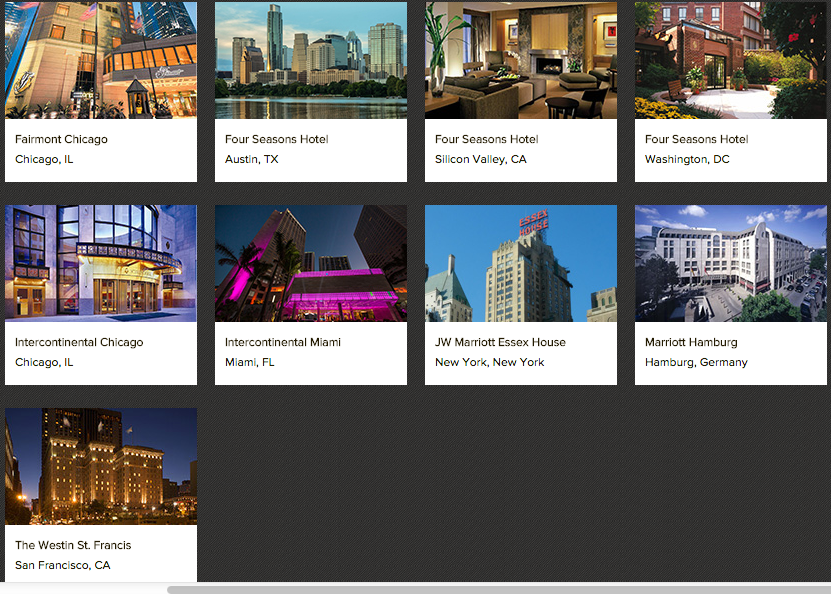831x594 pixels.
Task: Select the Four Seasons Hotel Austin link
Action: [276, 139]
